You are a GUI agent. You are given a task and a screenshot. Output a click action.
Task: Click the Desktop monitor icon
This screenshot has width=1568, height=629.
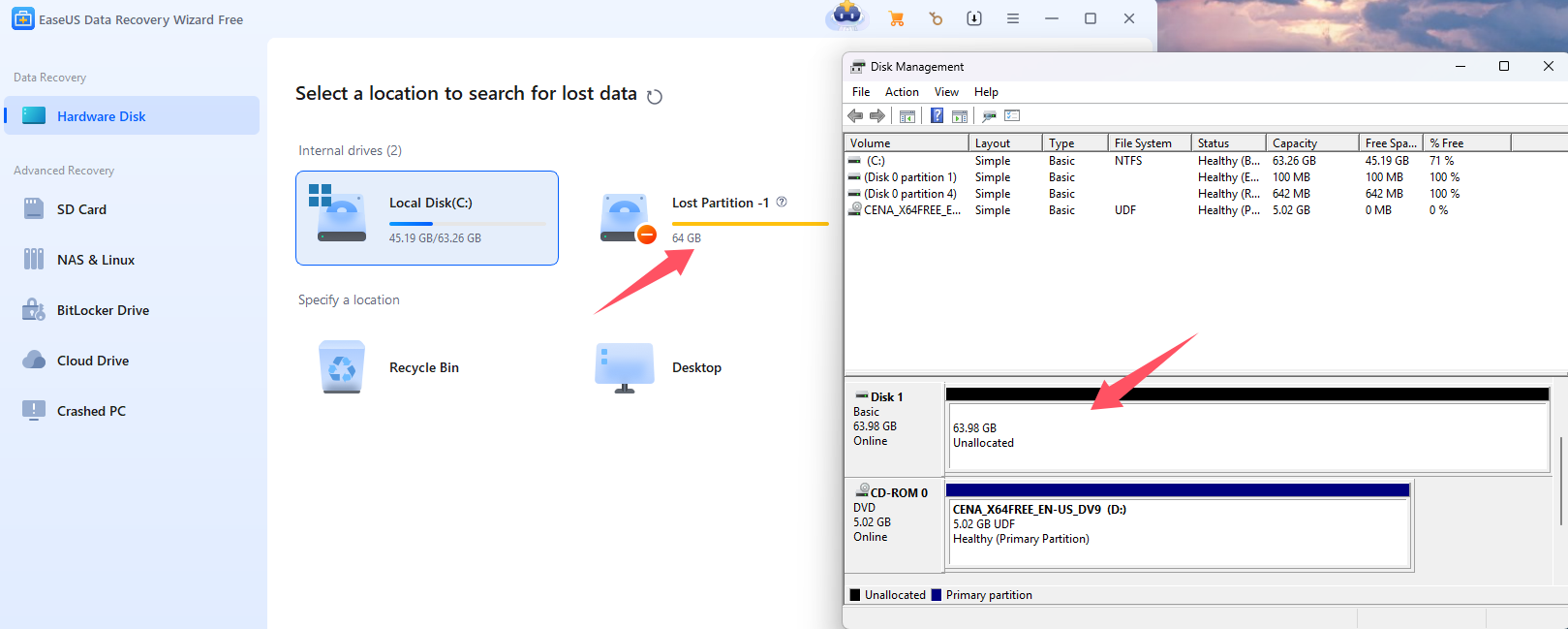coord(625,367)
